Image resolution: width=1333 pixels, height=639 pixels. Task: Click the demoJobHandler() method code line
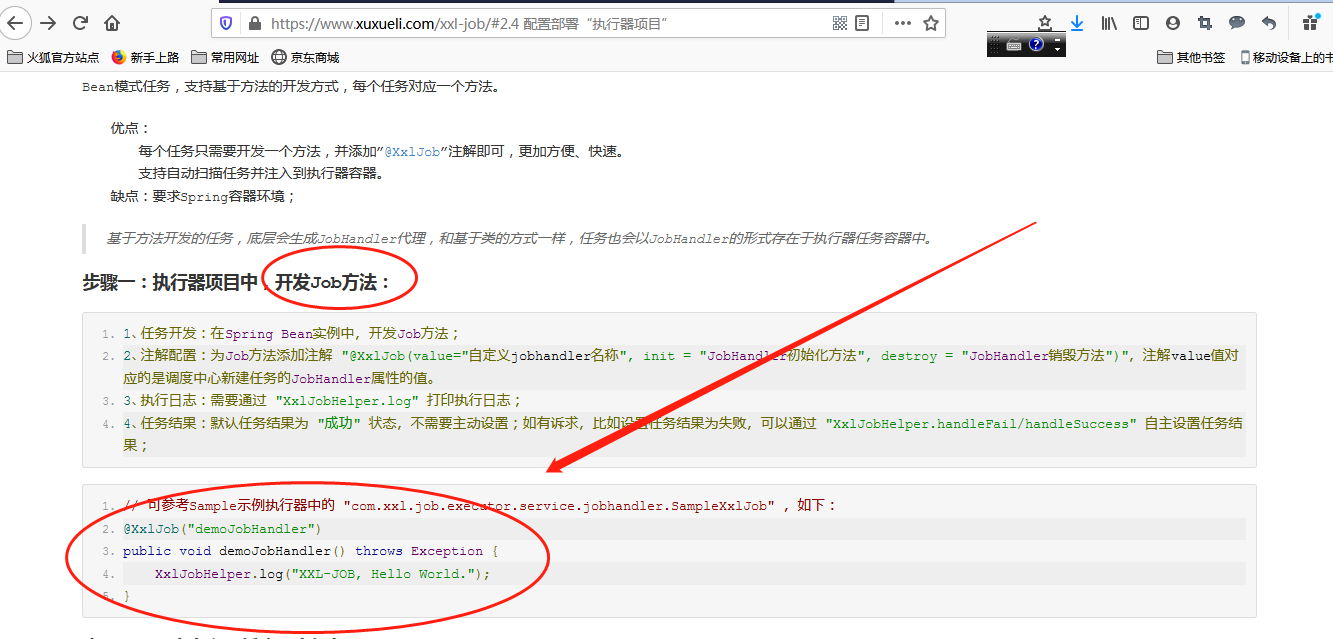(310, 551)
